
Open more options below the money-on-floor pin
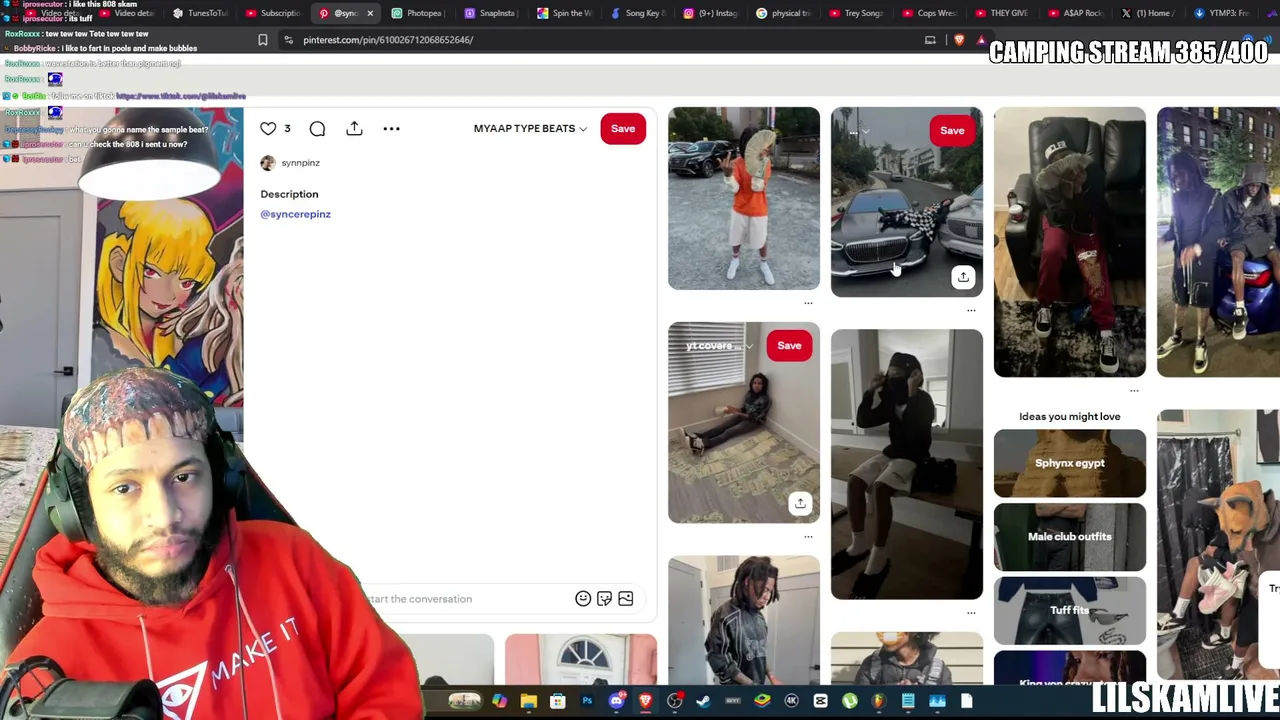point(808,536)
